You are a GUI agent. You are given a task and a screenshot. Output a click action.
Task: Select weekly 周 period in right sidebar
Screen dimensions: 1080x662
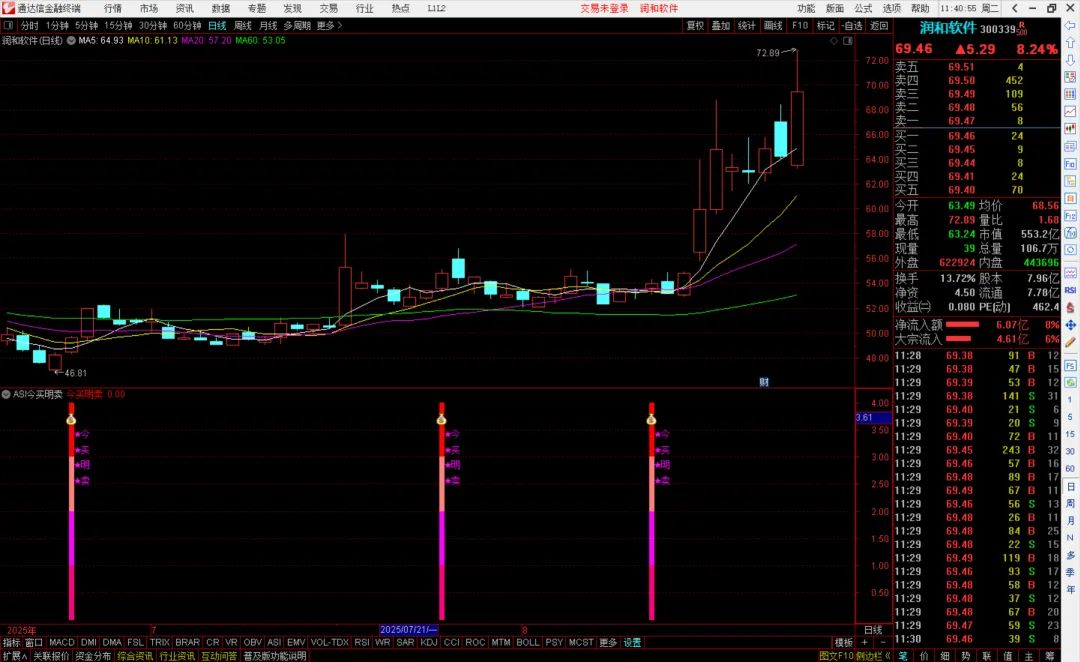pos(1070,504)
